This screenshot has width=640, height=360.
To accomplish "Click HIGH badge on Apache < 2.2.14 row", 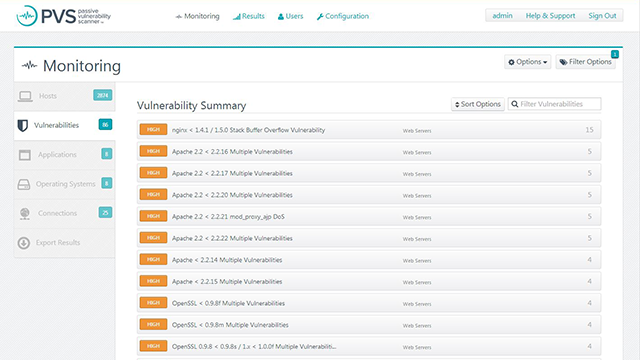I will (153, 259).
